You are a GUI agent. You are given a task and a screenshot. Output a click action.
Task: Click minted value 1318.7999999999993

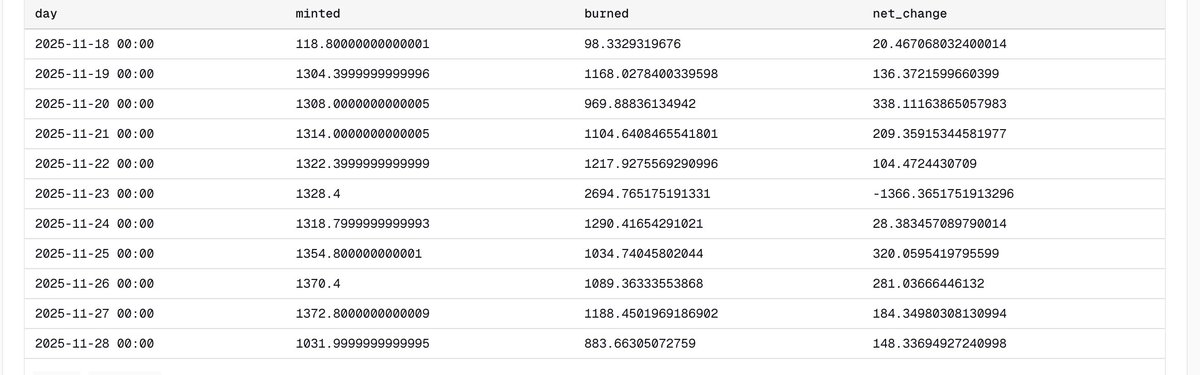[x=363, y=224]
